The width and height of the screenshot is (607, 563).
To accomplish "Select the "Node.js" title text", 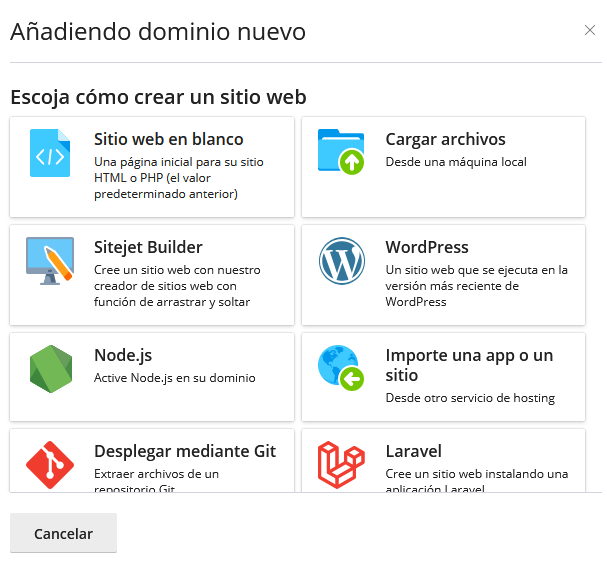I will (x=123, y=355).
